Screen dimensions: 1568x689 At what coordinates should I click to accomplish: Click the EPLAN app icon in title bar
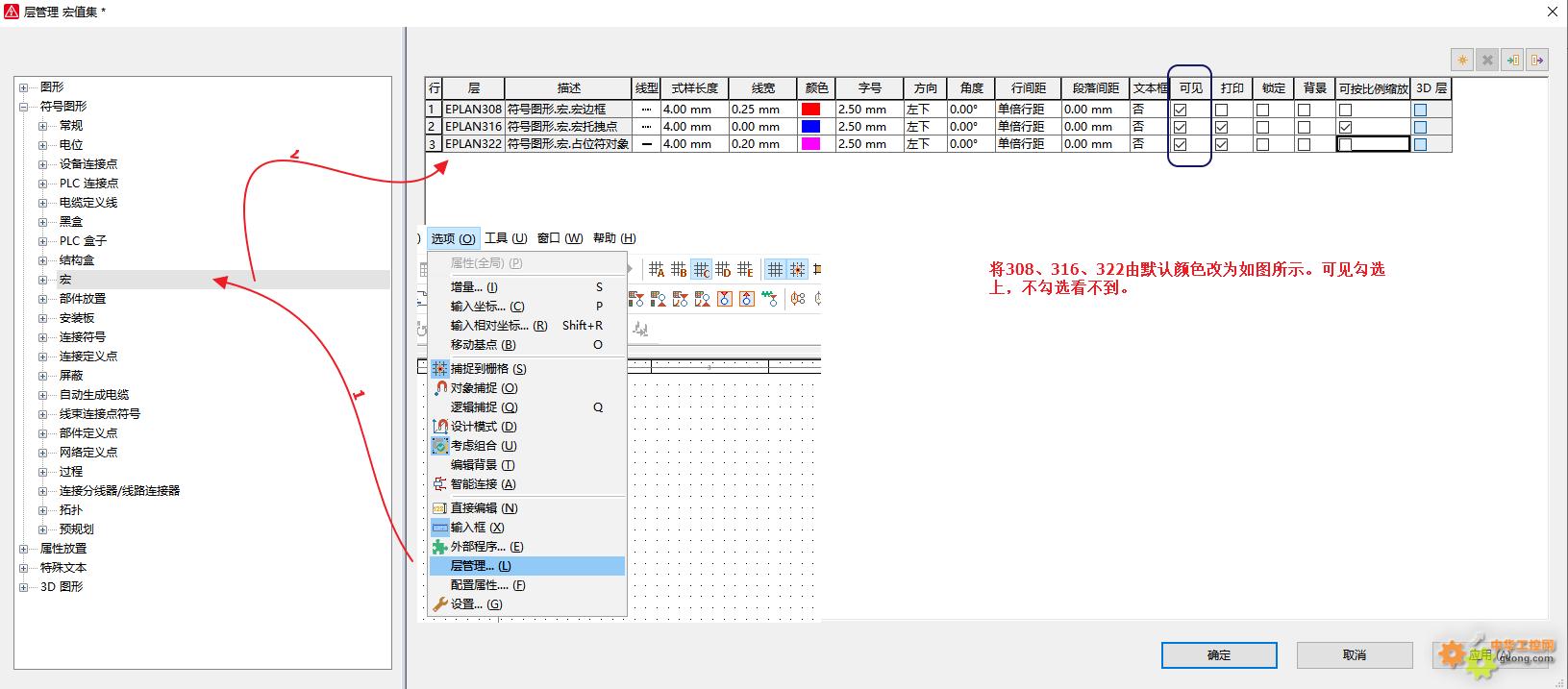[12, 12]
